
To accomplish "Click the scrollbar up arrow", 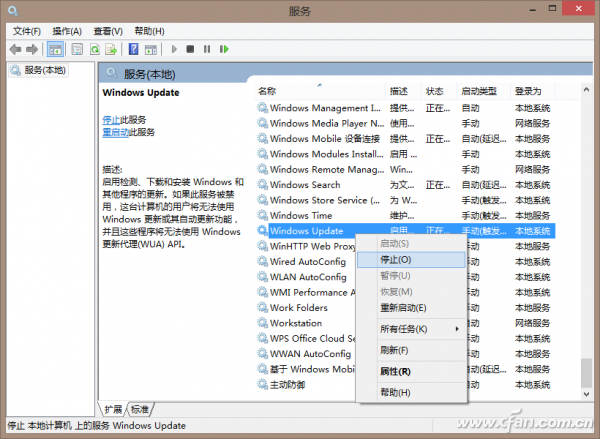I will pyautogui.click(x=586, y=90).
